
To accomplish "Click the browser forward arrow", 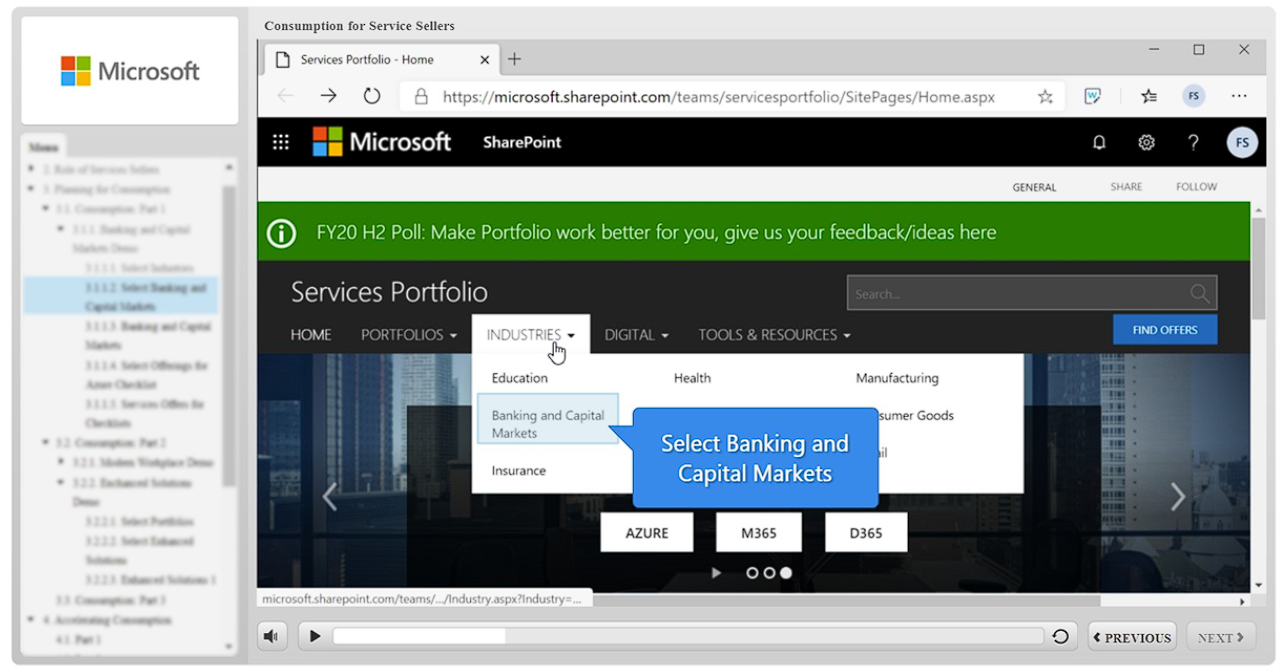I will [328, 96].
